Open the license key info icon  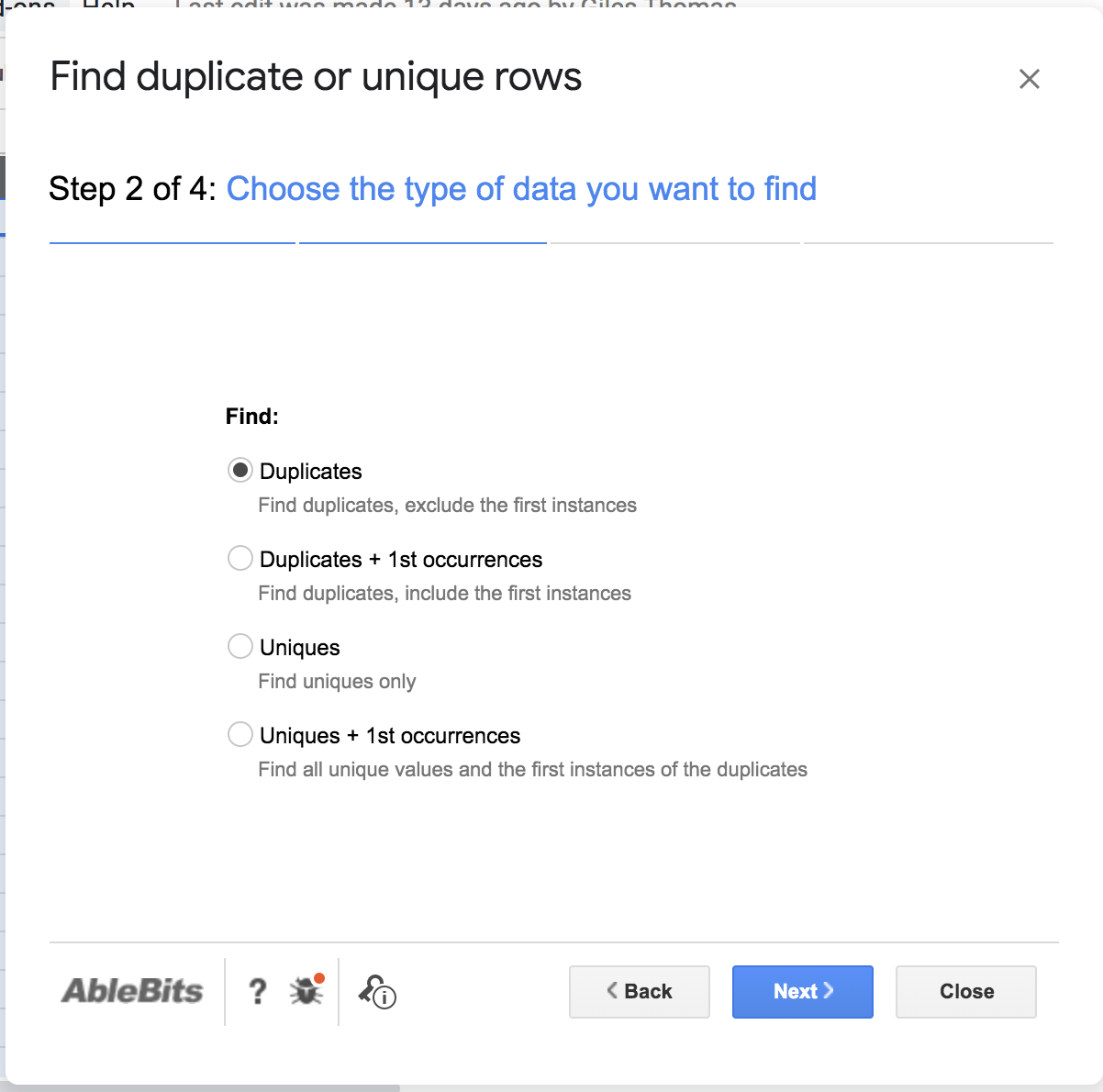(376, 991)
